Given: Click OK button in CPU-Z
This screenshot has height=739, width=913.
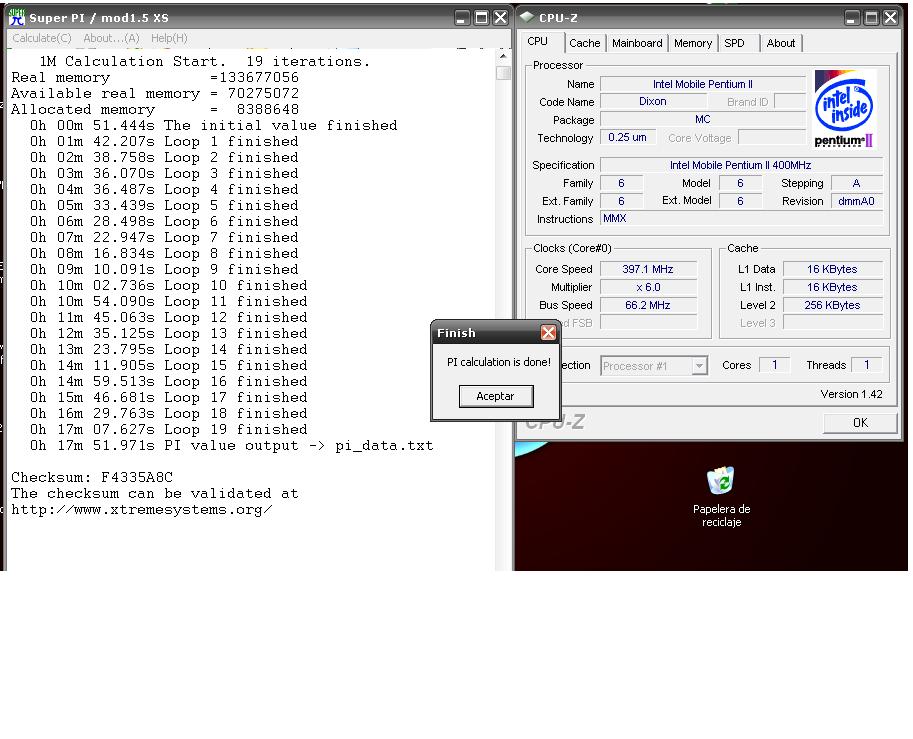Looking at the screenshot, I should click(860, 423).
